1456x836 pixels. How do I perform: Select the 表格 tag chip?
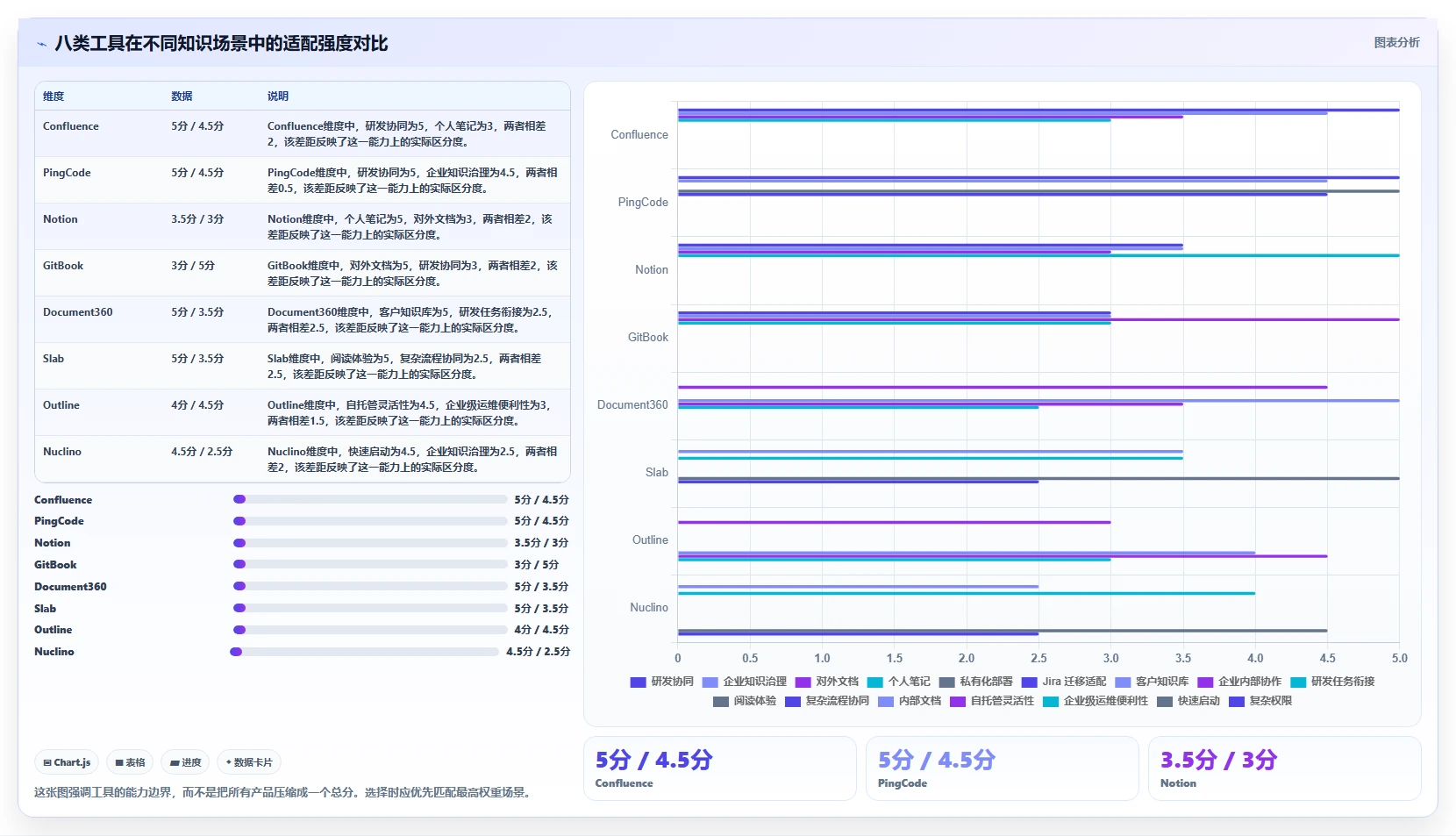[130, 762]
